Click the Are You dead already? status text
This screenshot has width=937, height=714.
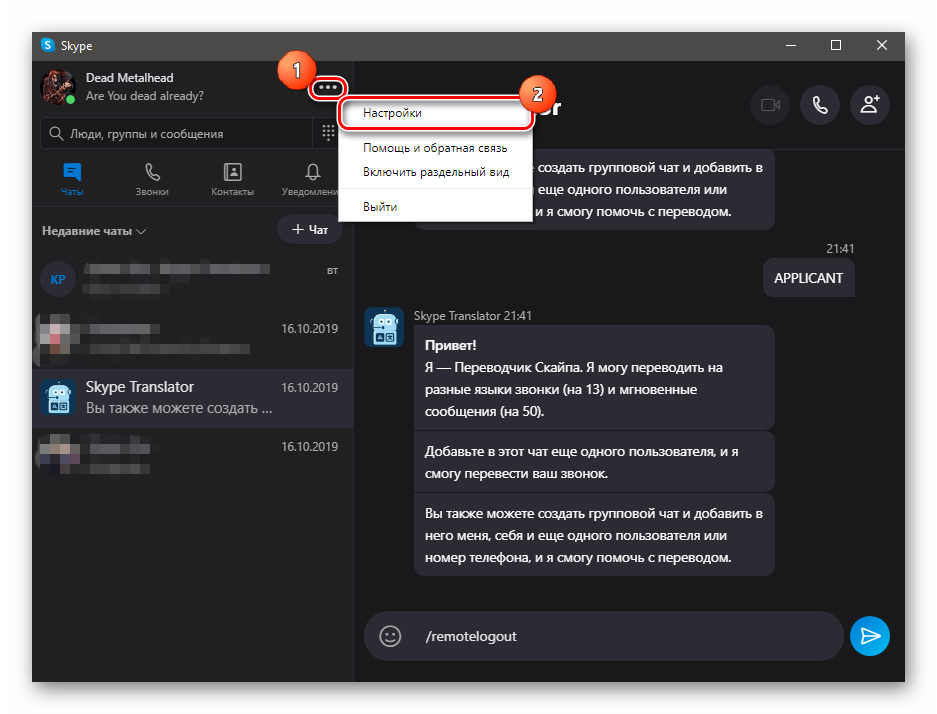(x=145, y=96)
